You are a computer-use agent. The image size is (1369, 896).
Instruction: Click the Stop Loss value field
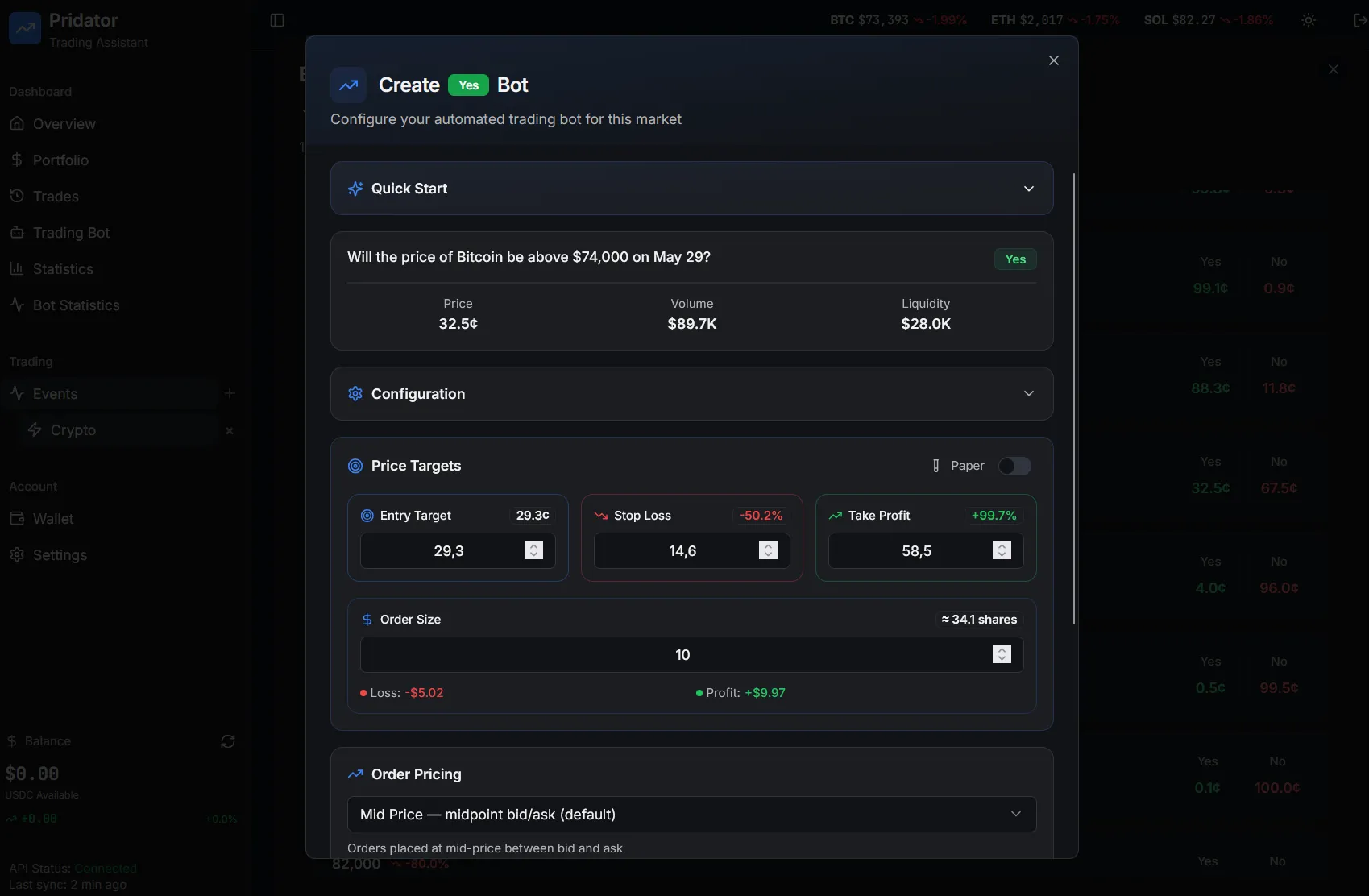[692, 551]
